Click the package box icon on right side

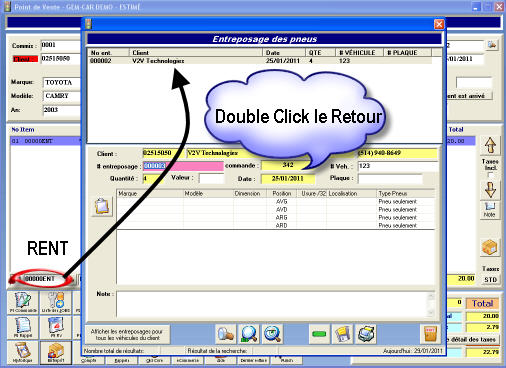click(x=490, y=247)
